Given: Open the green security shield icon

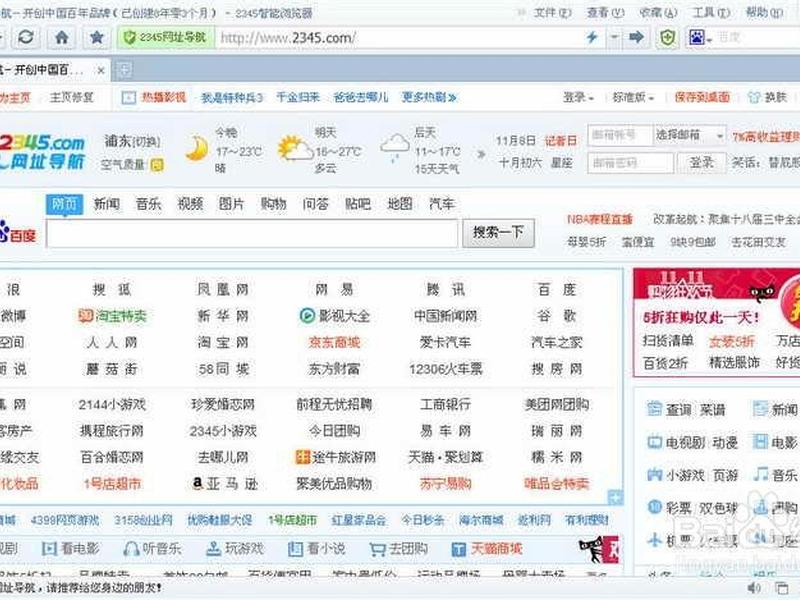Looking at the screenshot, I should click(667, 37).
